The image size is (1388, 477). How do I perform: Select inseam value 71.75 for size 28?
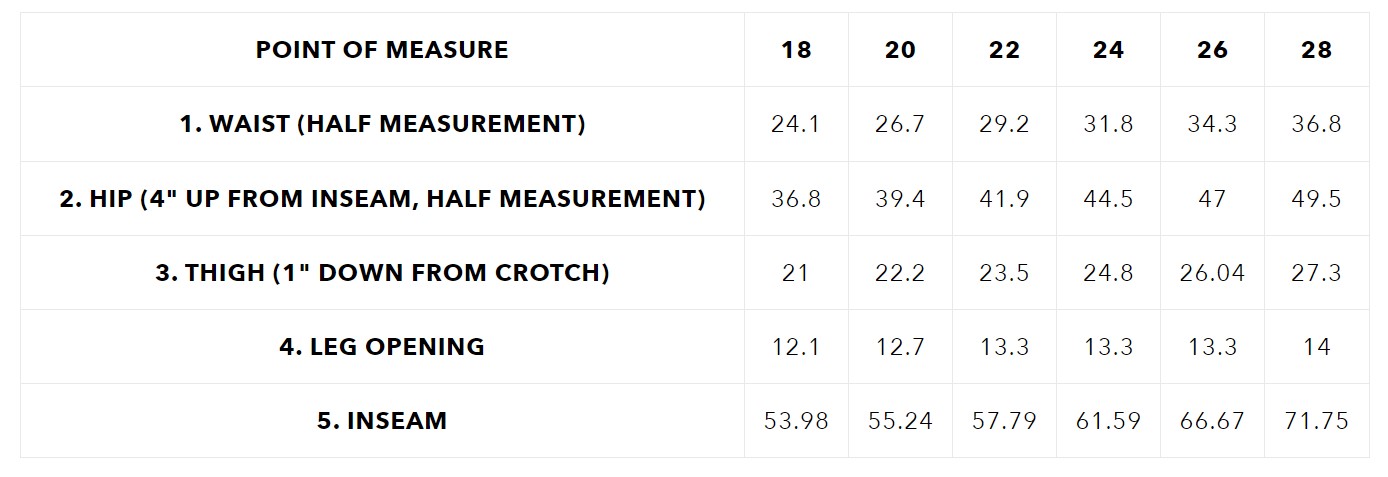coord(1316,420)
